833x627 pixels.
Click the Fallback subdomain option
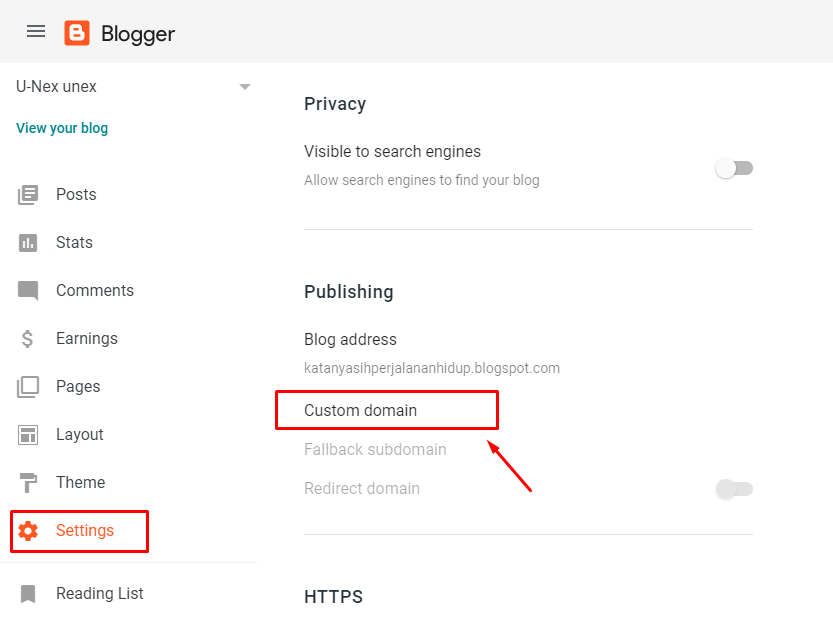coord(375,450)
